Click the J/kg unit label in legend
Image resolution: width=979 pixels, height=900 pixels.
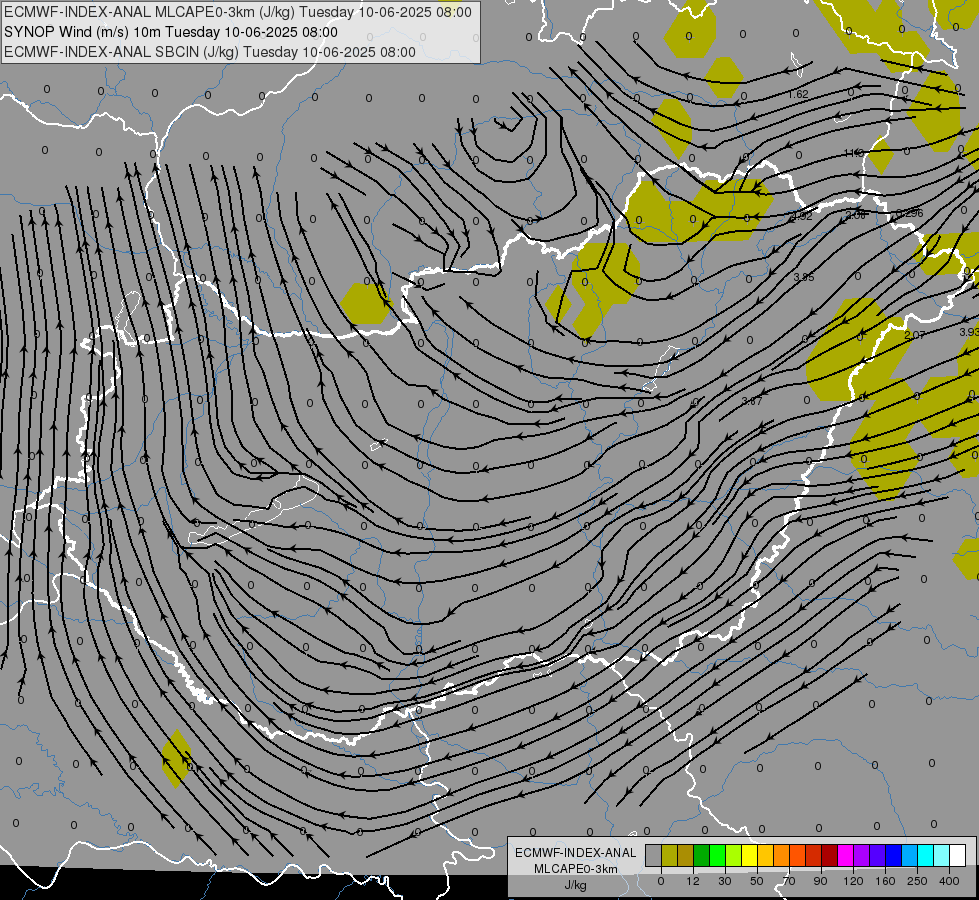coord(576,885)
